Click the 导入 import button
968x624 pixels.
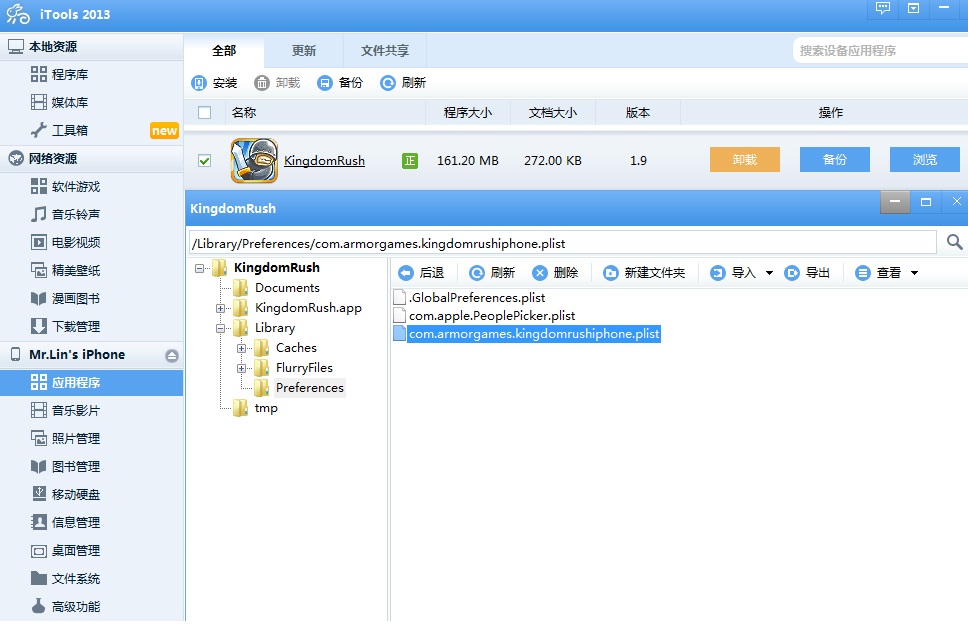[733, 273]
